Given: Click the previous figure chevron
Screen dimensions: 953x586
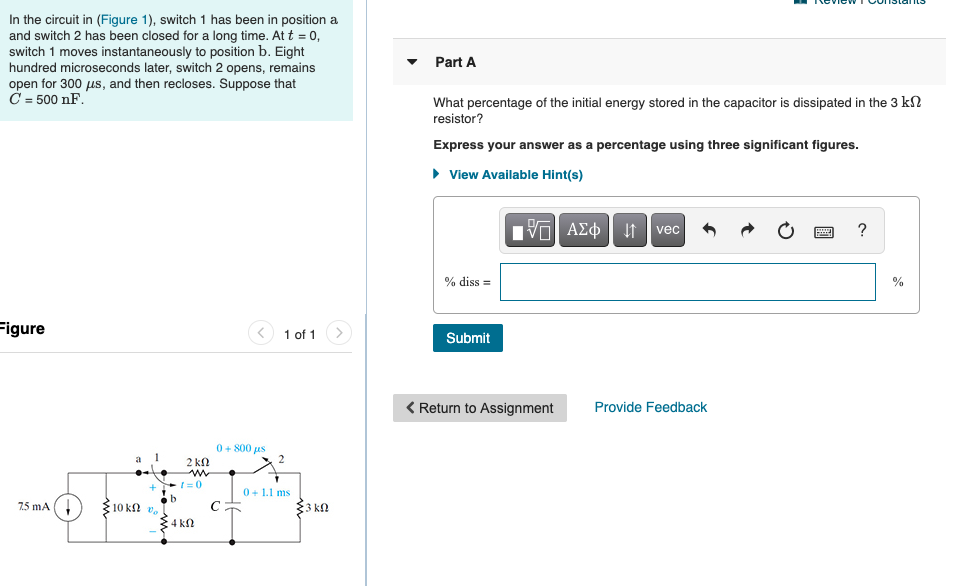Looking at the screenshot, I should coord(261,334).
